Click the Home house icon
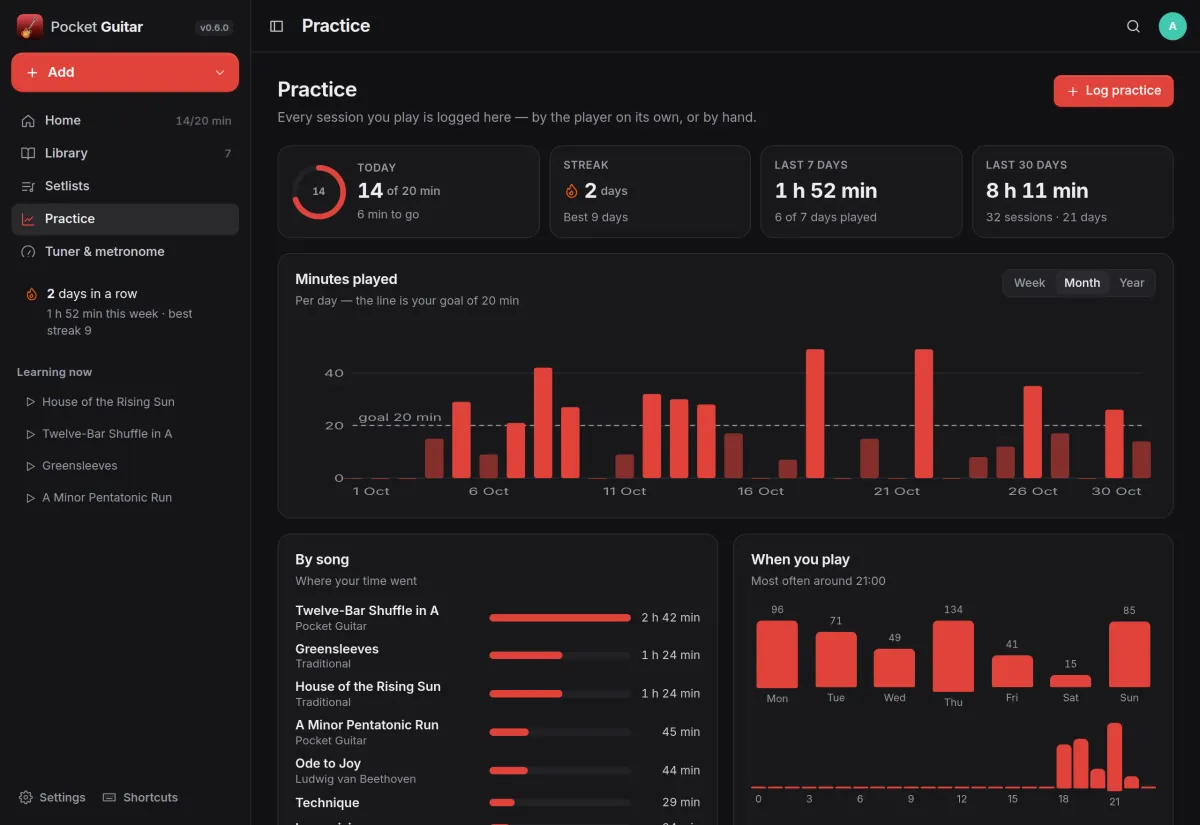 (28, 120)
